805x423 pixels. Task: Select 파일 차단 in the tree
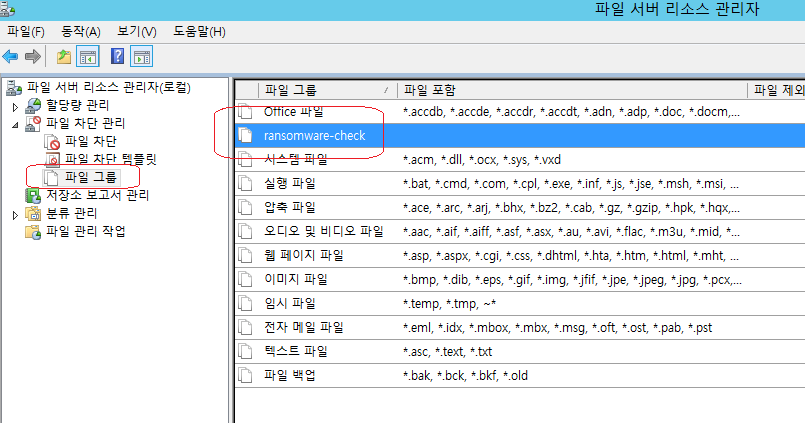point(91,141)
